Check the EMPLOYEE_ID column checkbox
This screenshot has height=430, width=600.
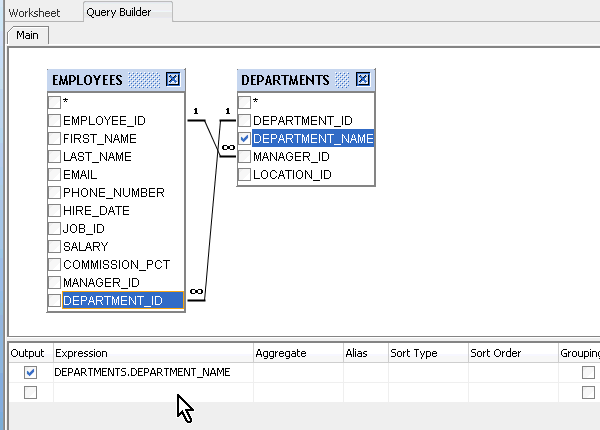pos(54,121)
